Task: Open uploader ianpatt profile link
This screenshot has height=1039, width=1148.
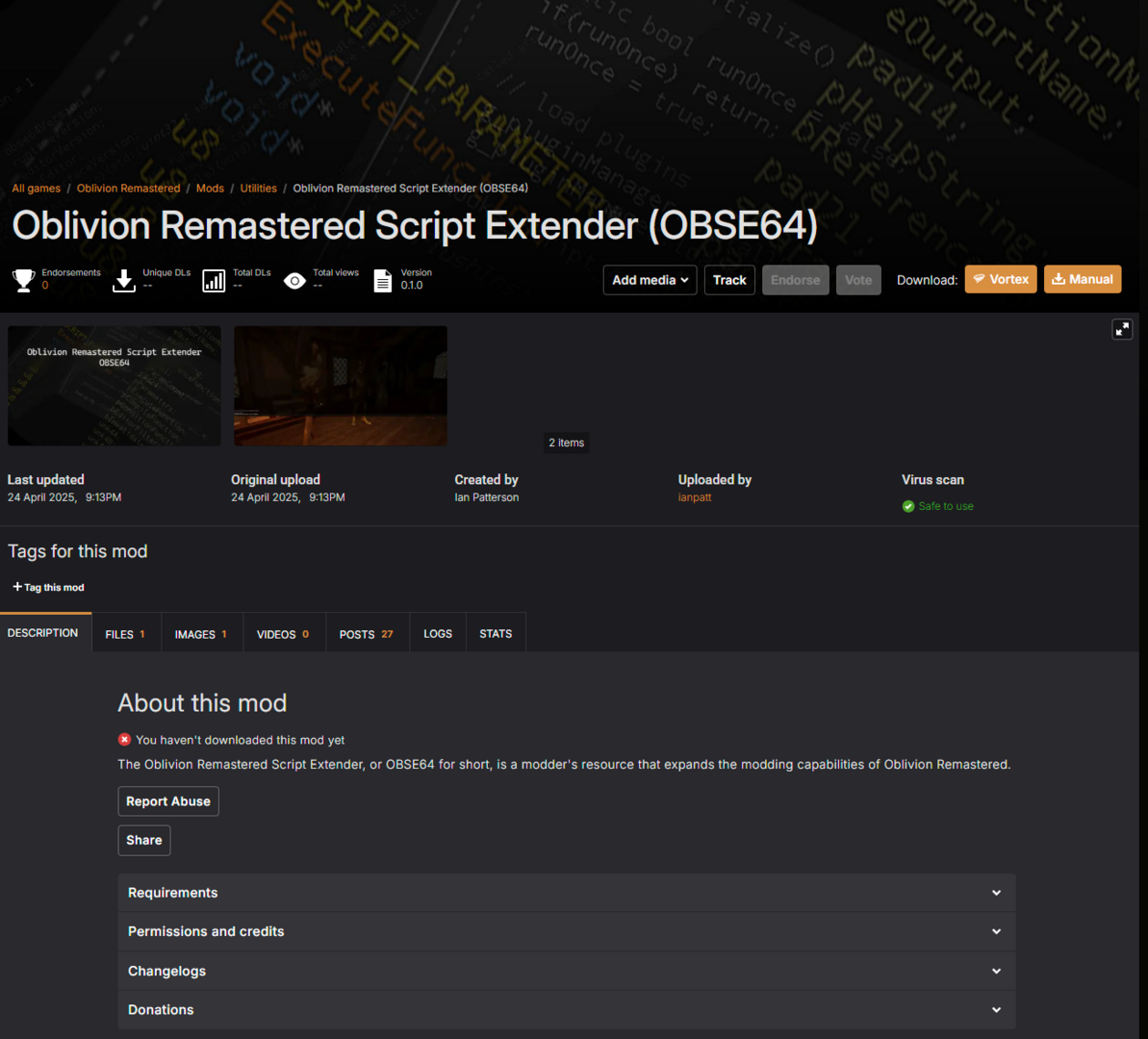Action: click(695, 497)
